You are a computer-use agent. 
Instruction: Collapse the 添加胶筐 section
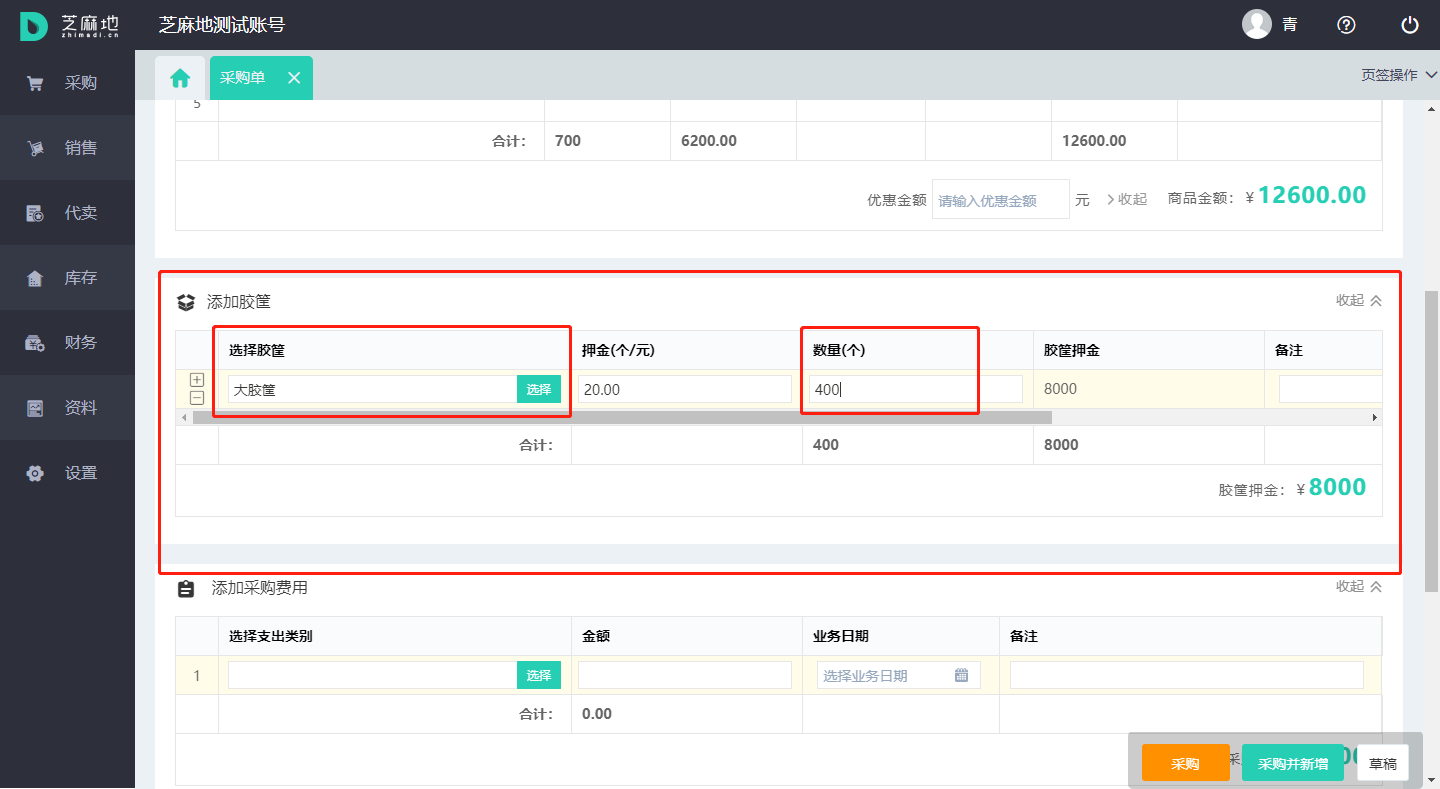point(1359,300)
